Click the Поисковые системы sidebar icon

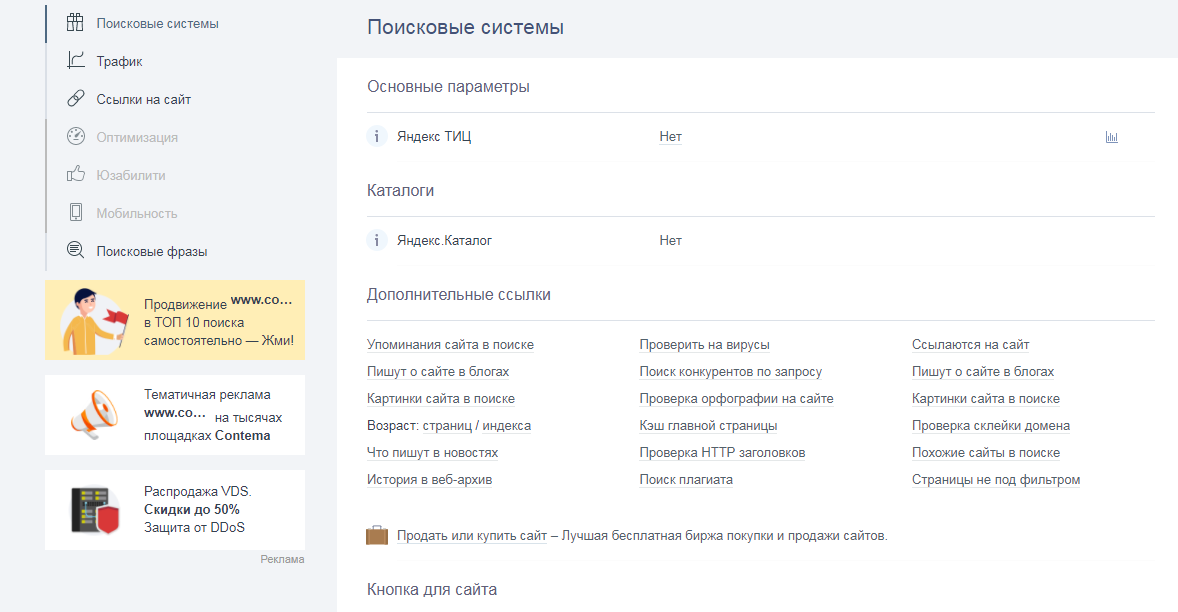point(75,23)
